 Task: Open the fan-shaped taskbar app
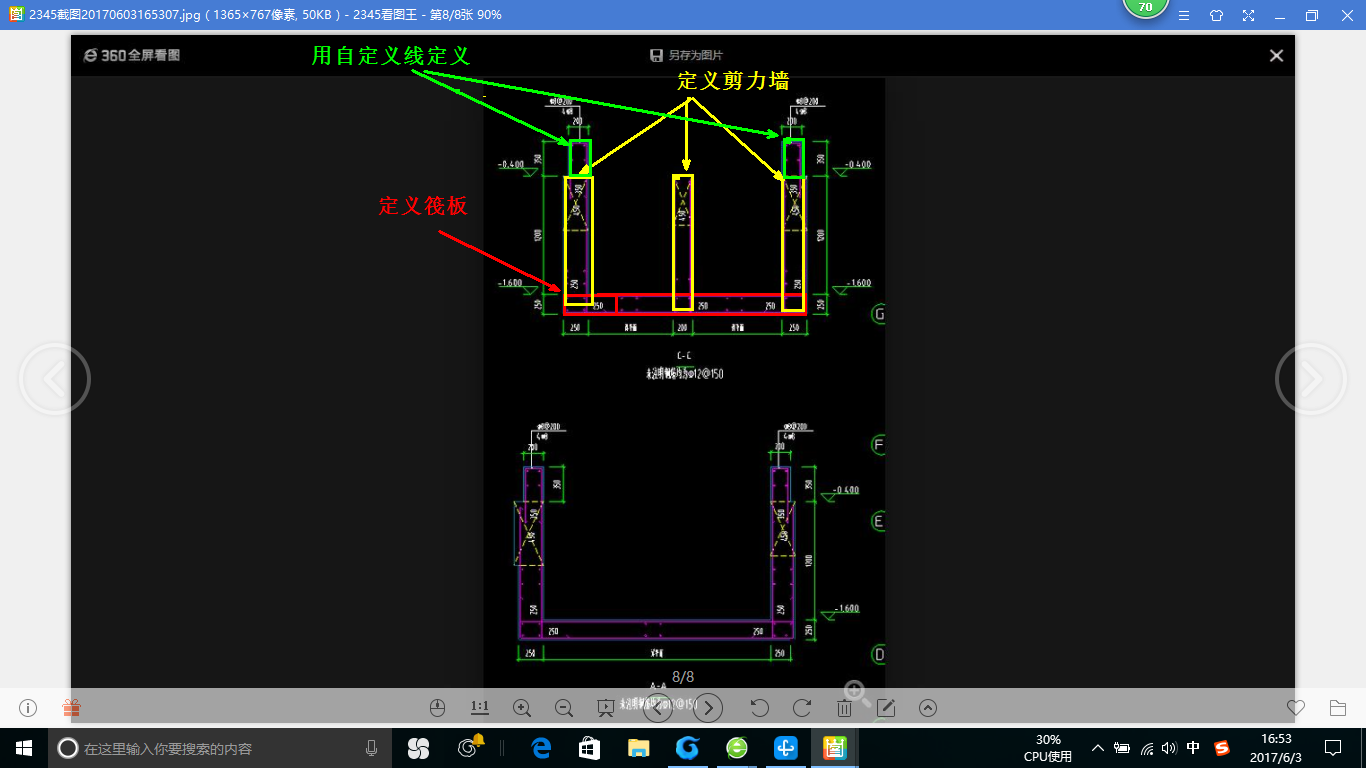(419, 748)
